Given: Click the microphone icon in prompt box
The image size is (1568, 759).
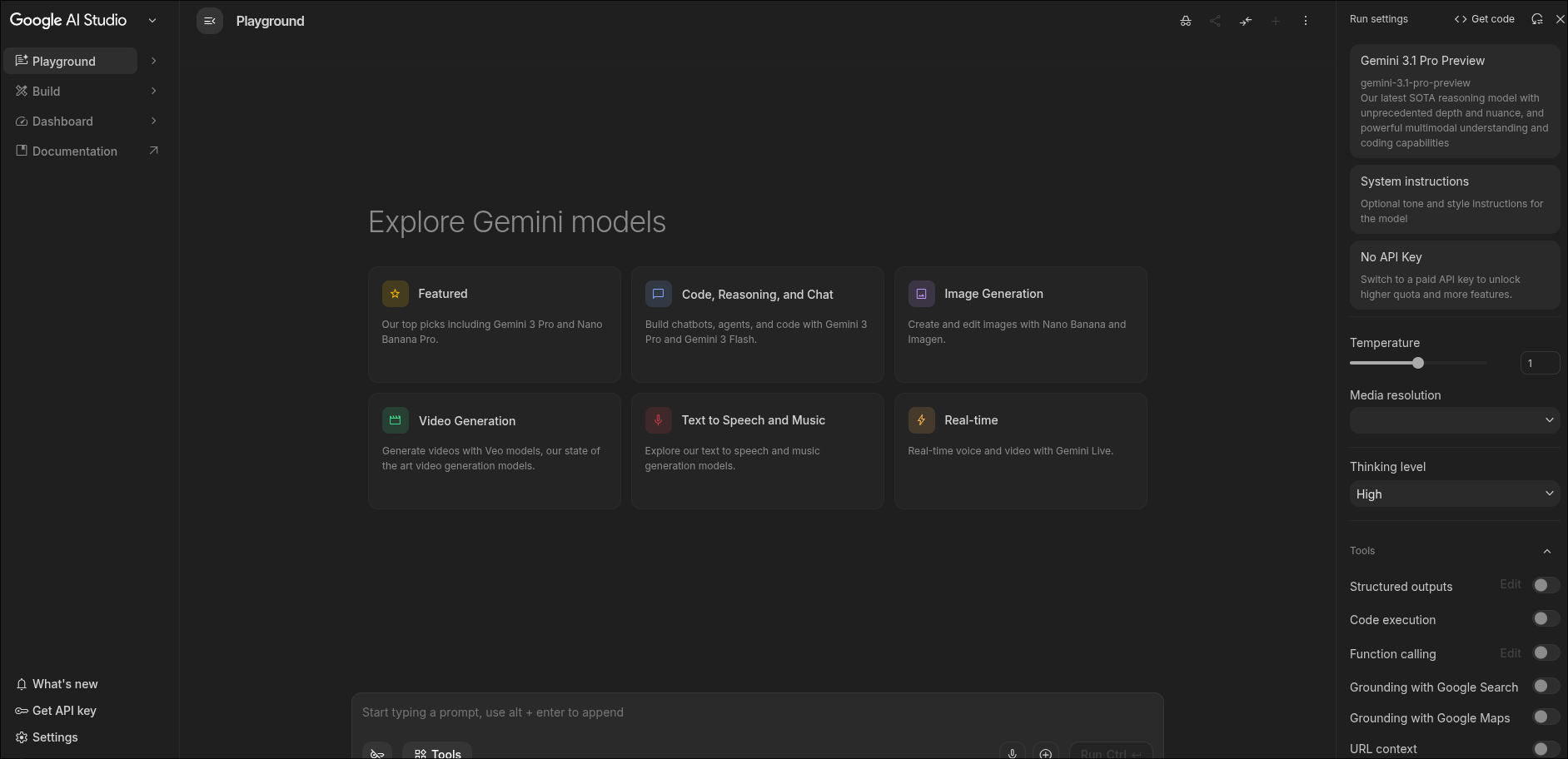Looking at the screenshot, I should pos(1012,752).
